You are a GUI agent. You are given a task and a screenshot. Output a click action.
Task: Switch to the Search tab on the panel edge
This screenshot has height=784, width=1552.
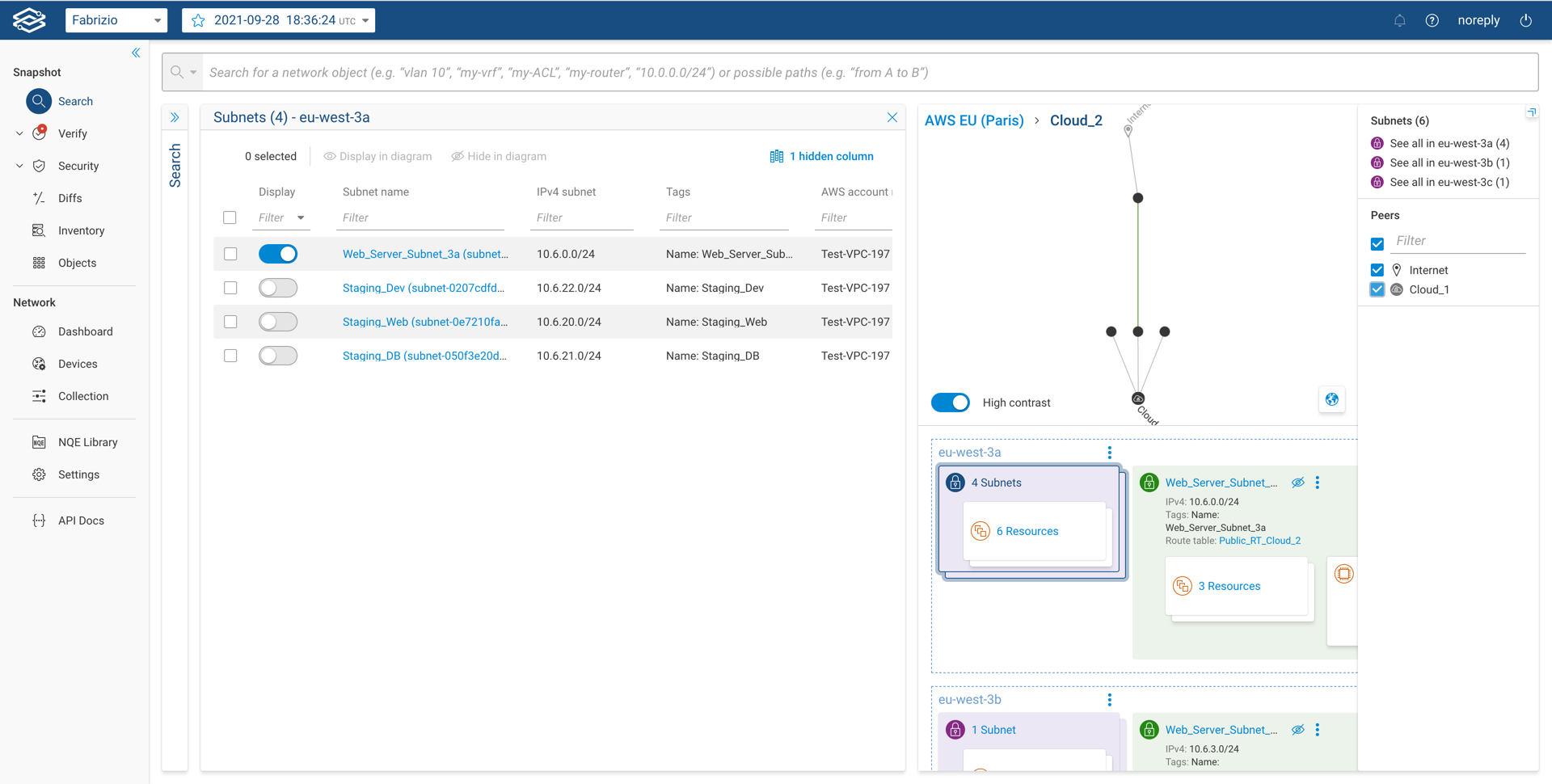click(x=175, y=165)
